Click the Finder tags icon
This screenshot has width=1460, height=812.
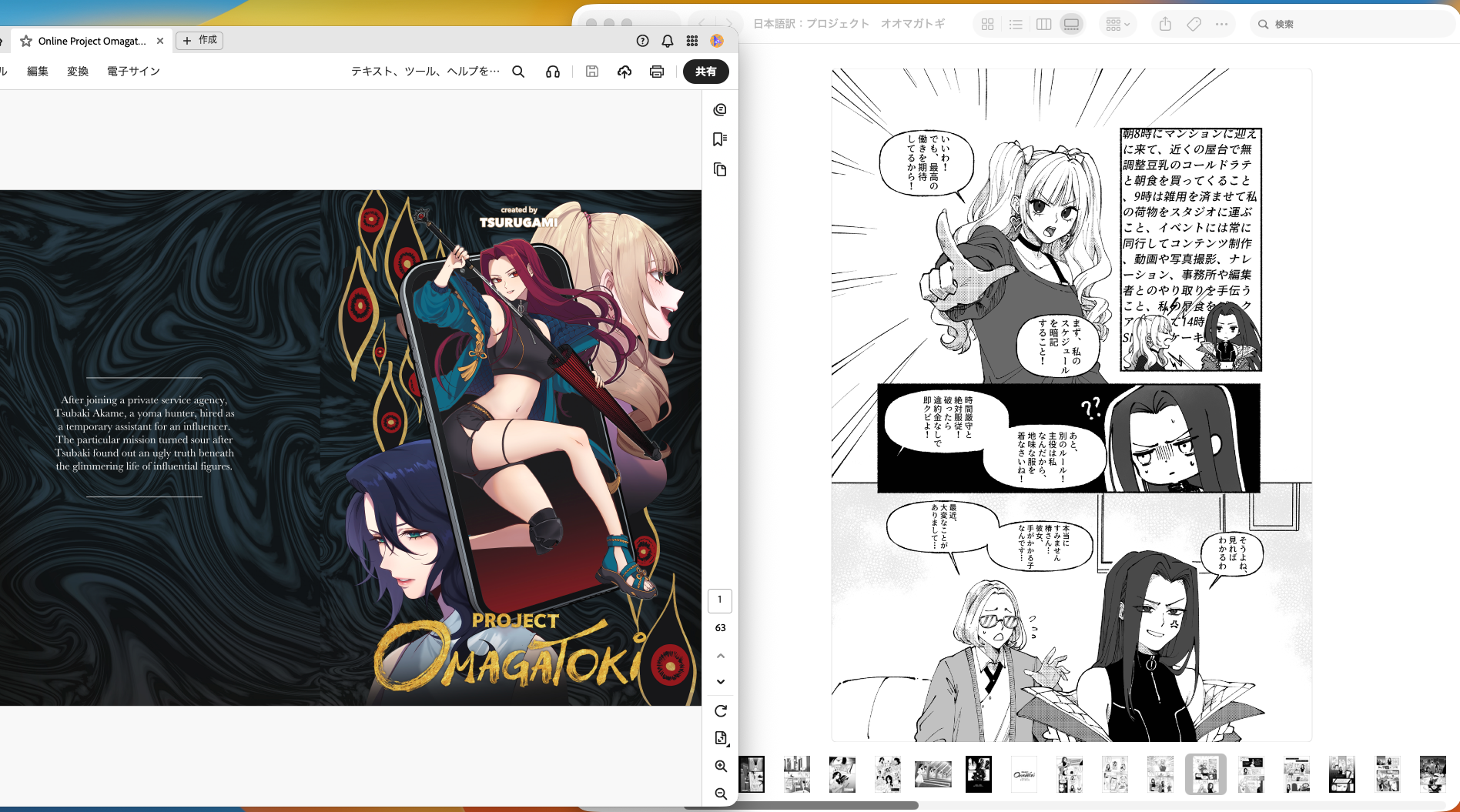click(1194, 25)
